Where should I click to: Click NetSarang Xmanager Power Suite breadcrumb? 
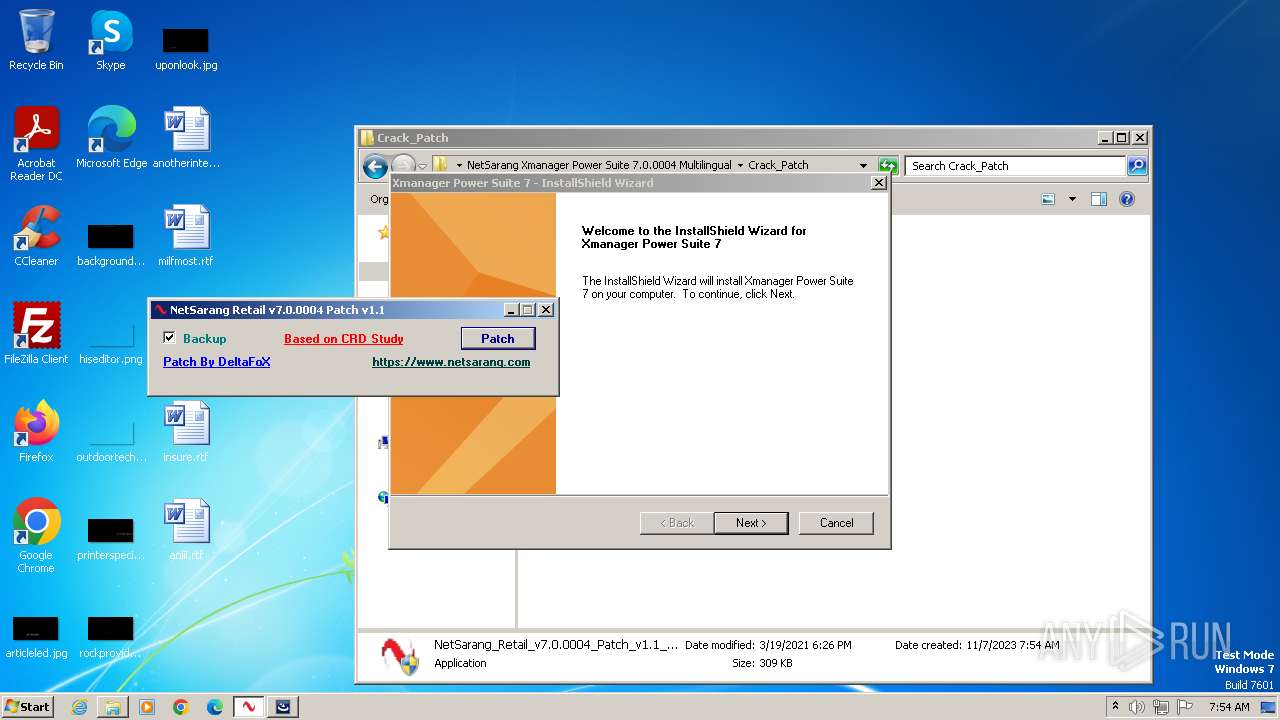pyautogui.click(x=599, y=165)
